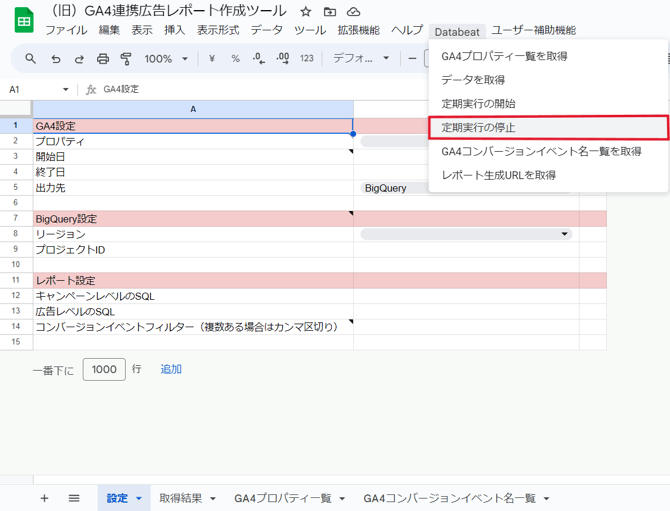670x511 pixels.
Task: Select cell containing キャンペーンレベルのSQL
Action: coord(193,296)
